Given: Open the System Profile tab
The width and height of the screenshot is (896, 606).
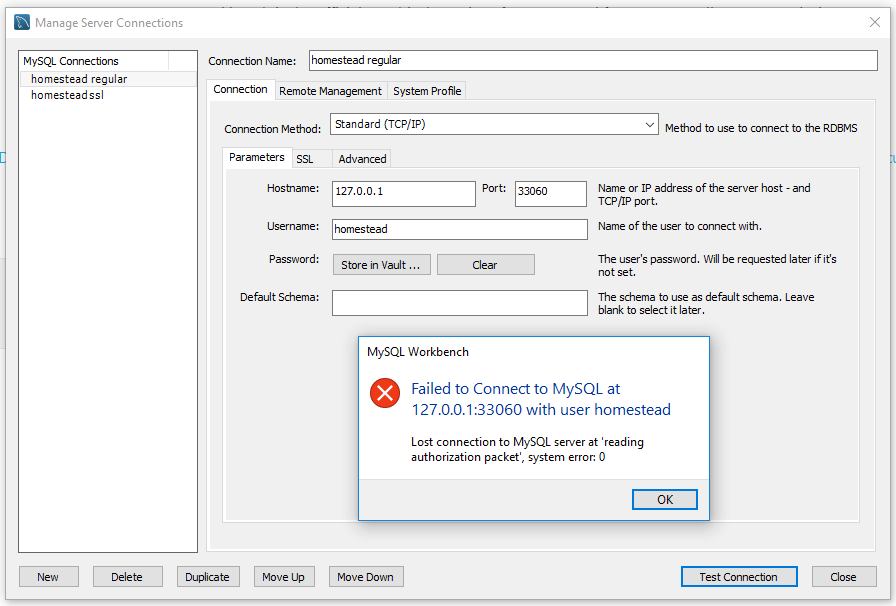Looking at the screenshot, I should 427,91.
